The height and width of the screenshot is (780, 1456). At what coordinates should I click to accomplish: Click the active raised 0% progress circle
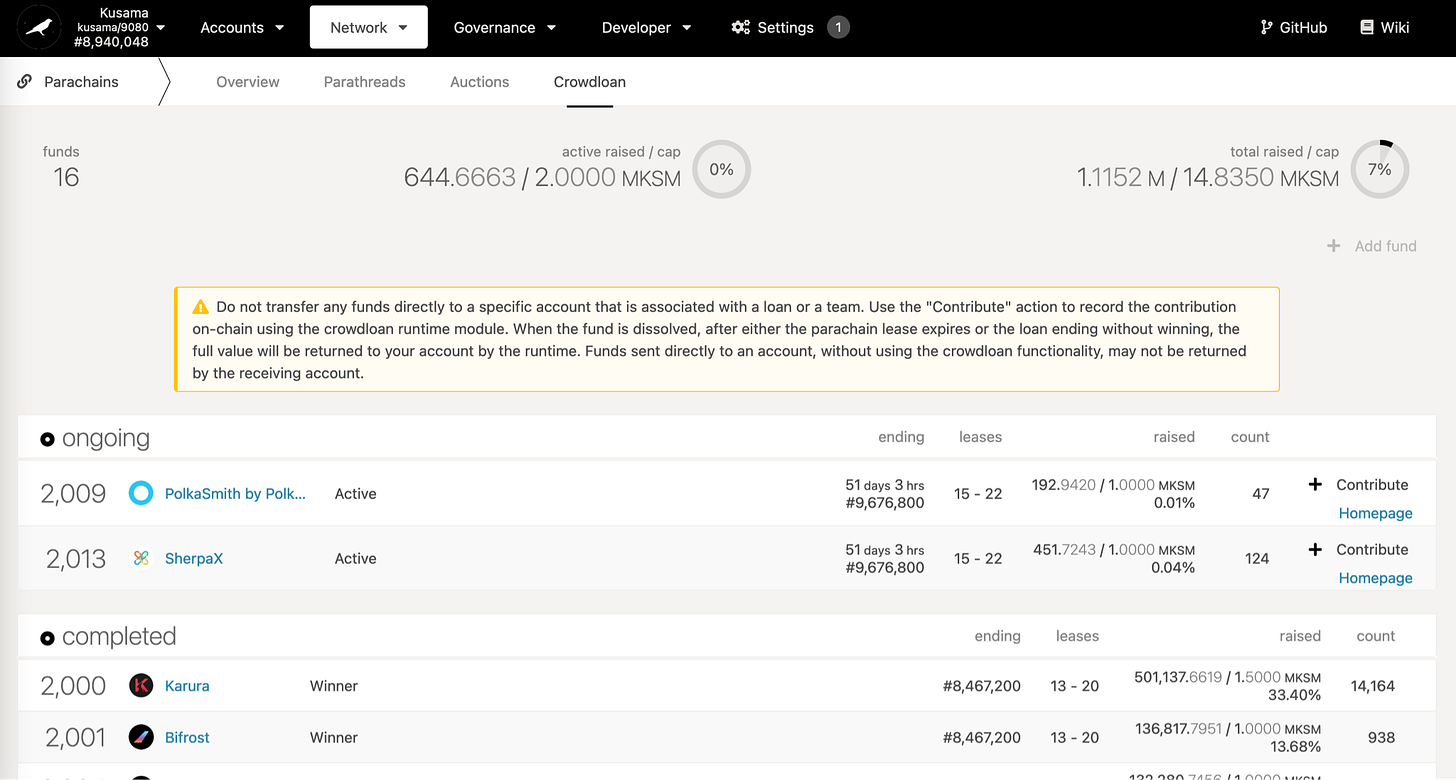point(721,170)
